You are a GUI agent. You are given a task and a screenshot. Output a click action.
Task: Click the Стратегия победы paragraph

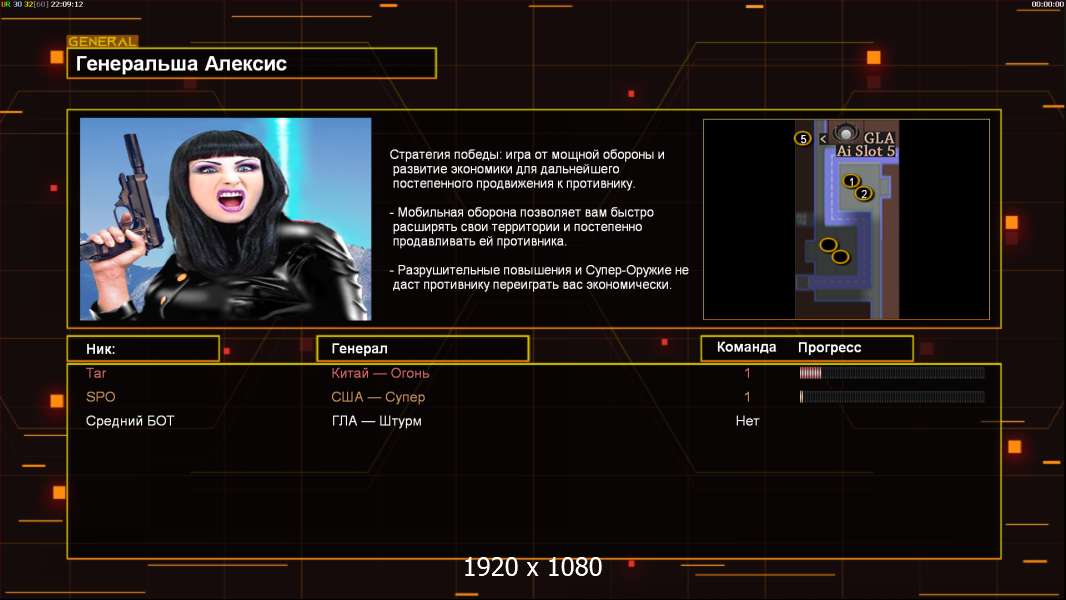click(x=528, y=169)
